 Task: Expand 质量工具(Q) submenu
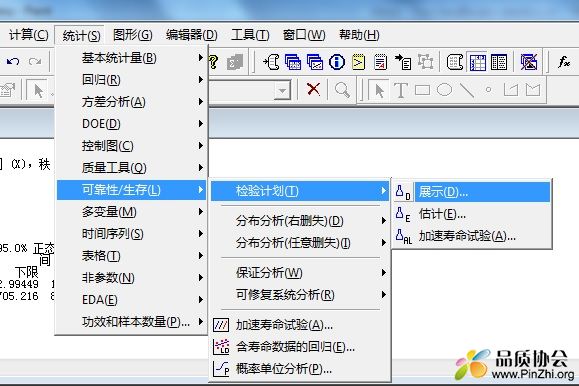coord(132,168)
